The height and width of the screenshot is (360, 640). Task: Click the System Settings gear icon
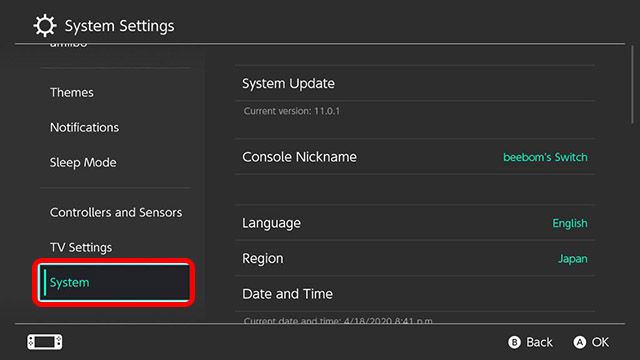coord(44,26)
